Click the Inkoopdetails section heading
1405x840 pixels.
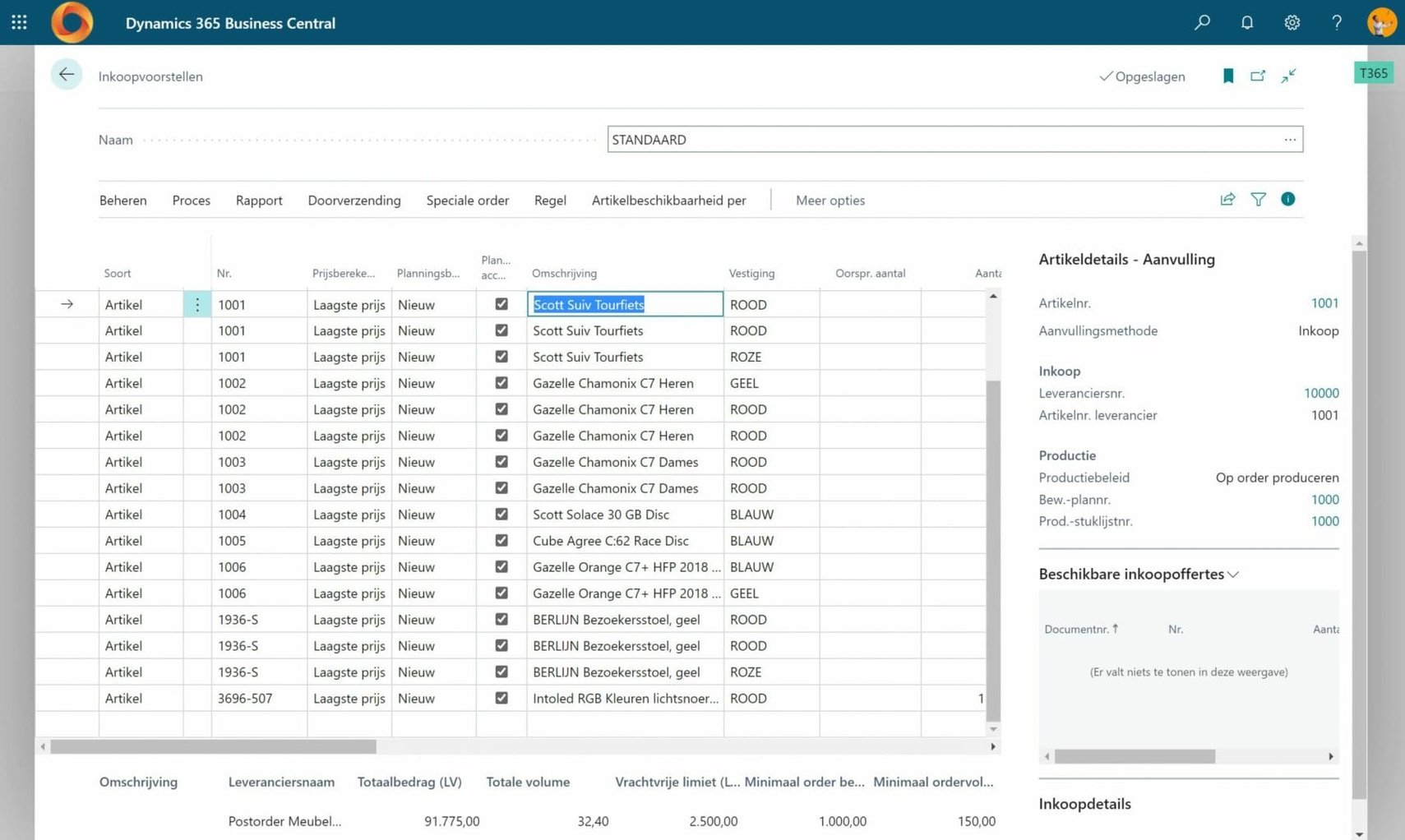(1084, 804)
